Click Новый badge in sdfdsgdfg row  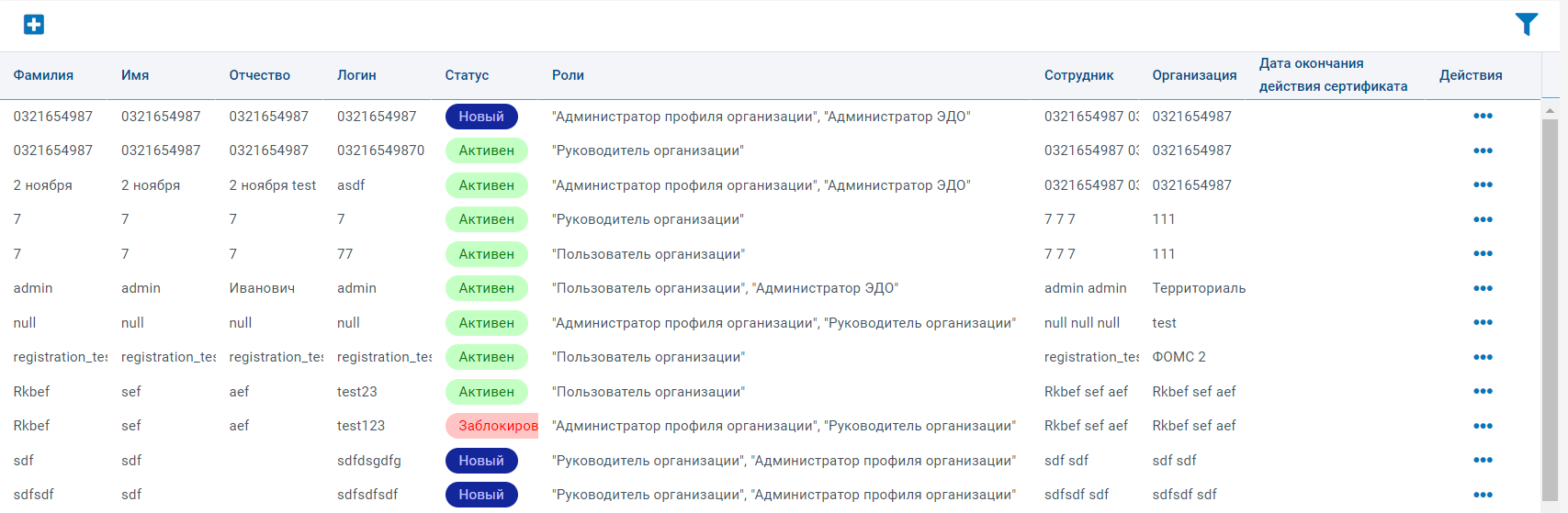pos(481,461)
